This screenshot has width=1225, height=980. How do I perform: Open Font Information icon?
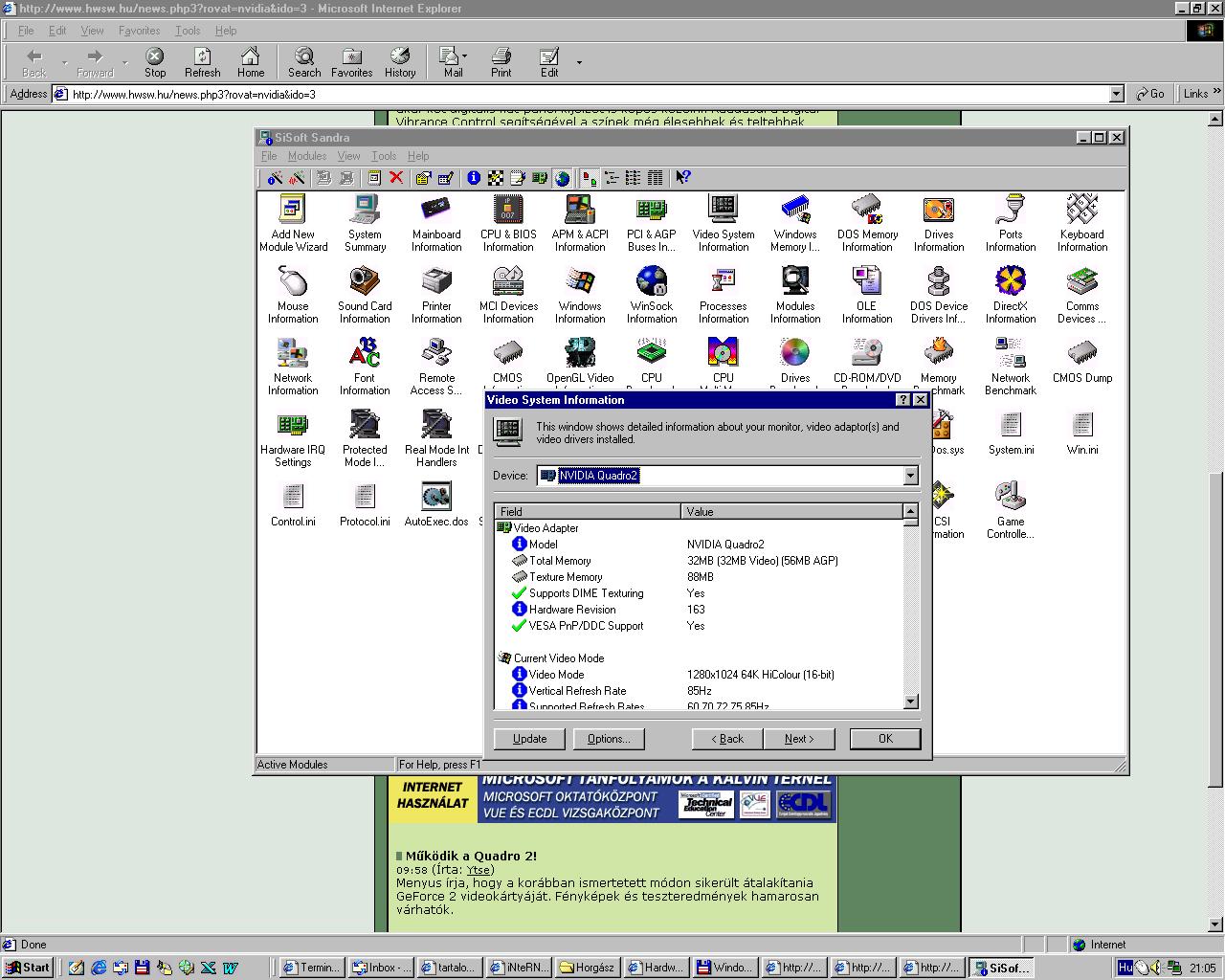365,366
